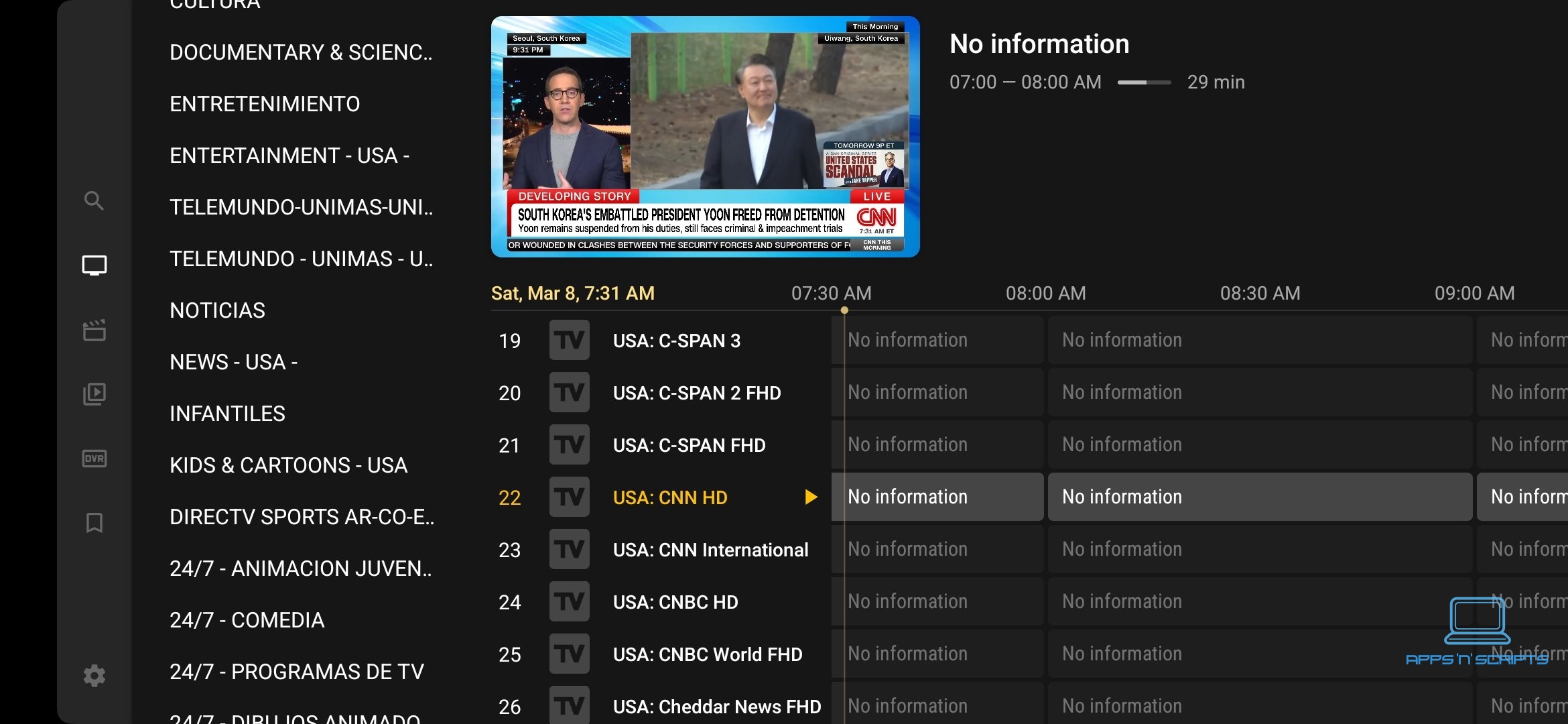The width and height of the screenshot is (1568, 724).
Task: Select the NEWS - USA - category
Action: click(233, 362)
